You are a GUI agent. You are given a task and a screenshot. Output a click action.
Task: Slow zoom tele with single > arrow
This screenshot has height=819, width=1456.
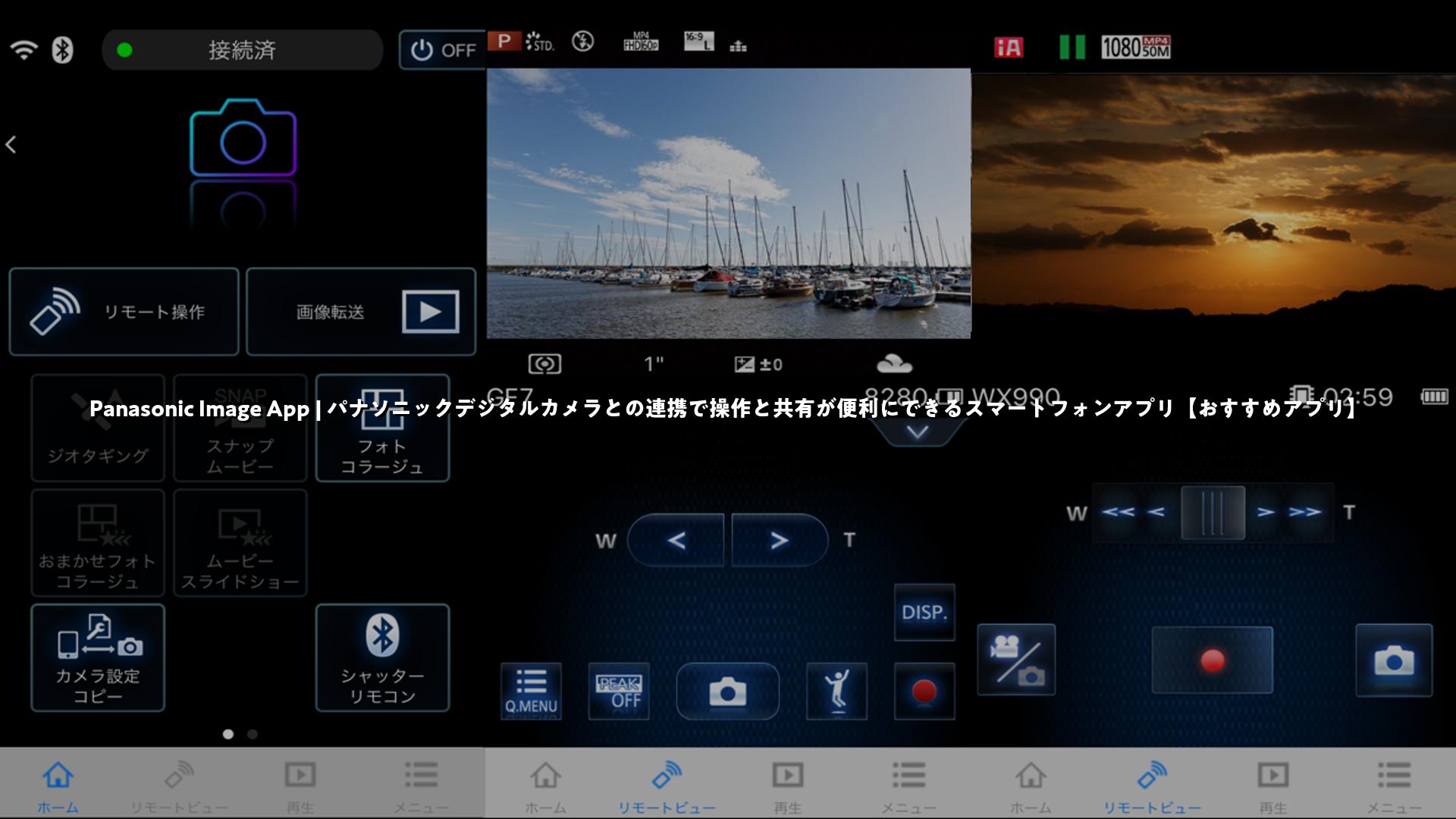pos(1266,512)
